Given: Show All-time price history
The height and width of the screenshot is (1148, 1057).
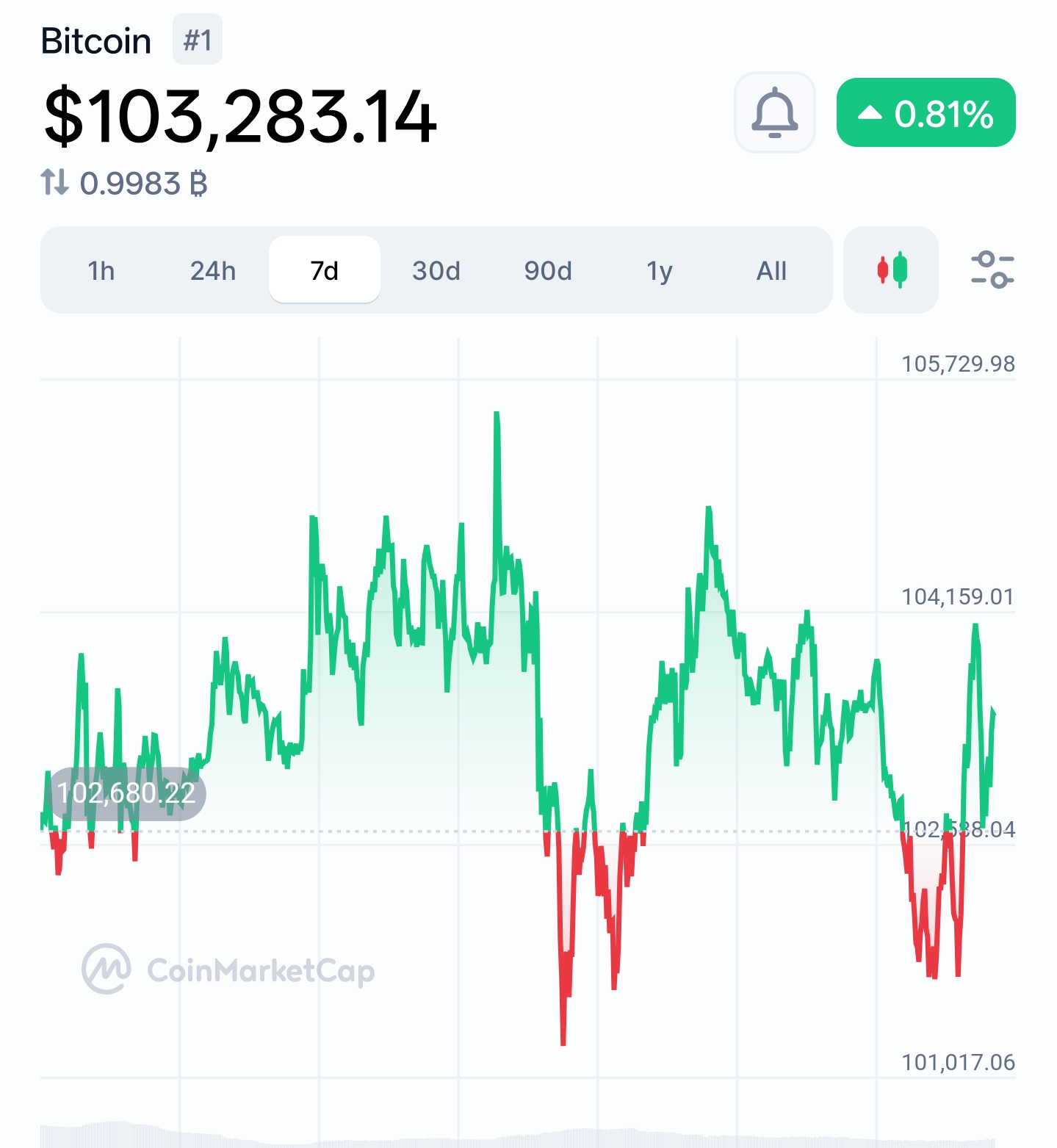Looking at the screenshot, I should [771, 270].
